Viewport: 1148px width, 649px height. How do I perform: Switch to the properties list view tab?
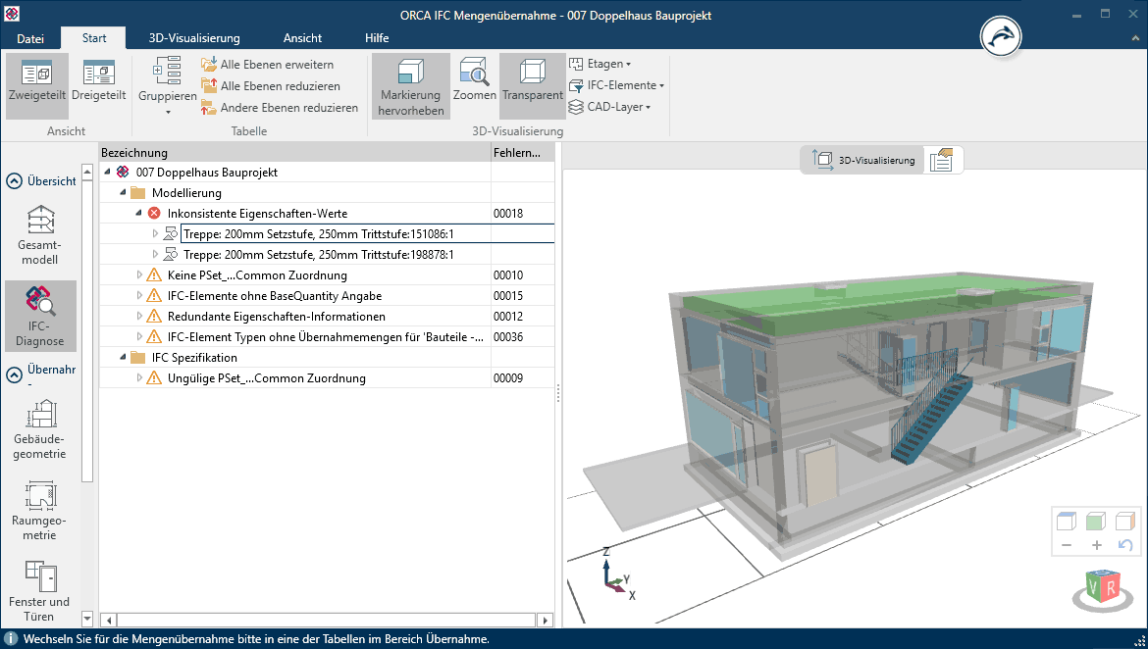point(942,160)
